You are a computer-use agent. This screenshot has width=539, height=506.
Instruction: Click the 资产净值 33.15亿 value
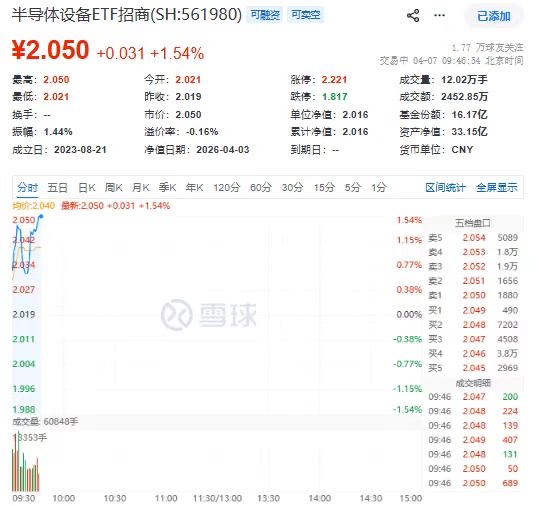[x=470, y=132]
